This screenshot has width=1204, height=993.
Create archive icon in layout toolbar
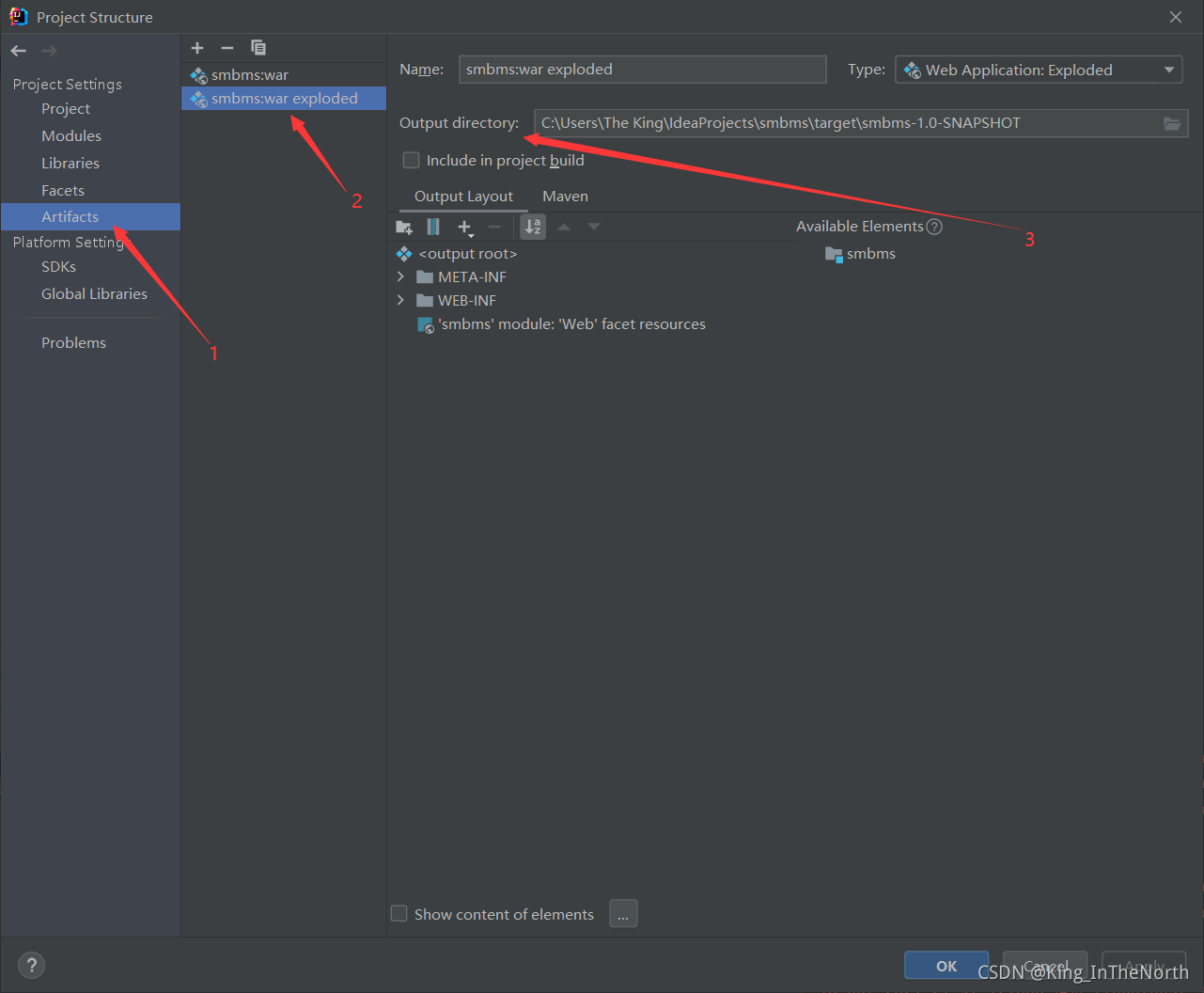tap(433, 227)
